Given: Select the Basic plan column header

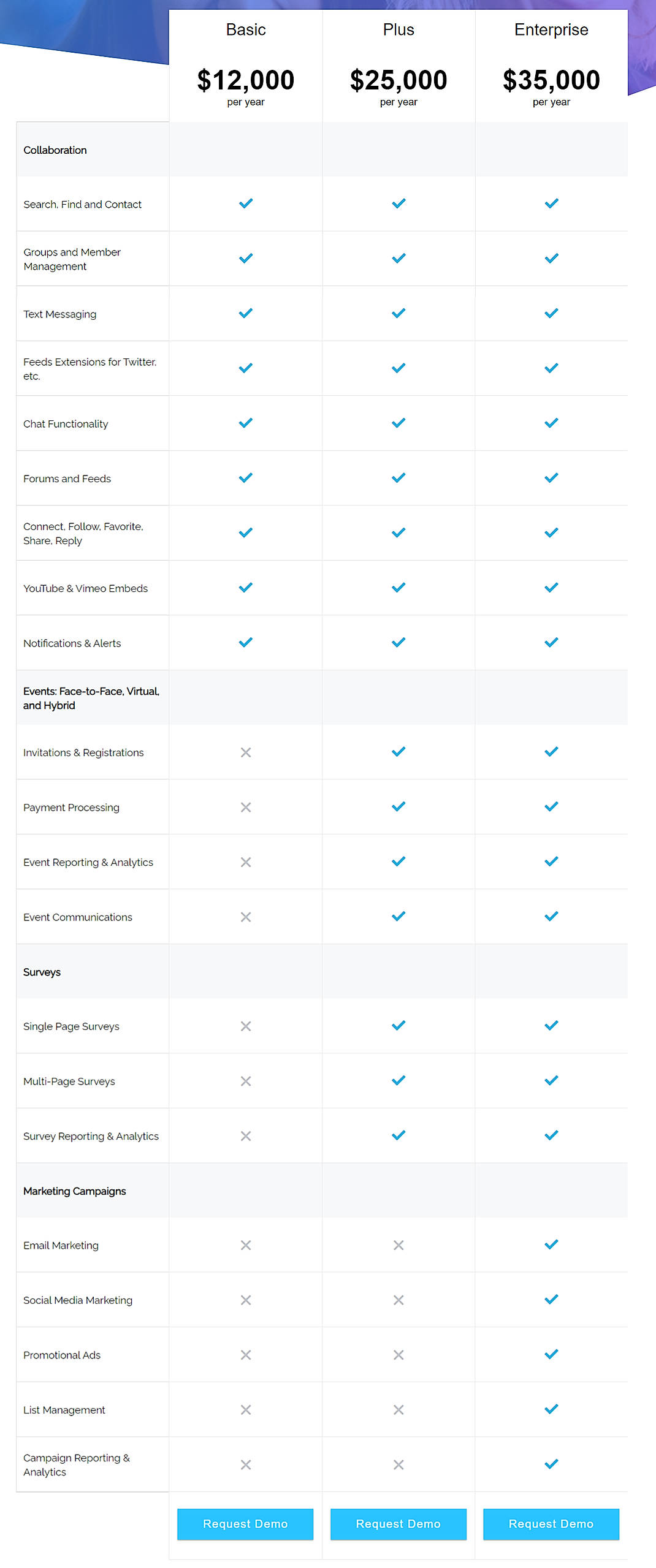Looking at the screenshot, I should 245,29.
